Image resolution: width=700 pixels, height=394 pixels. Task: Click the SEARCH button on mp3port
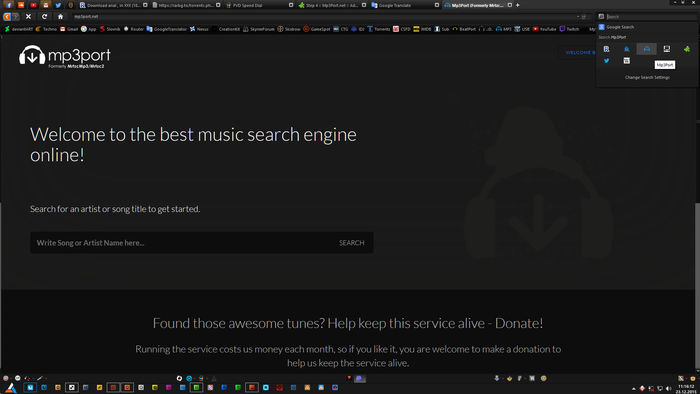click(351, 243)
